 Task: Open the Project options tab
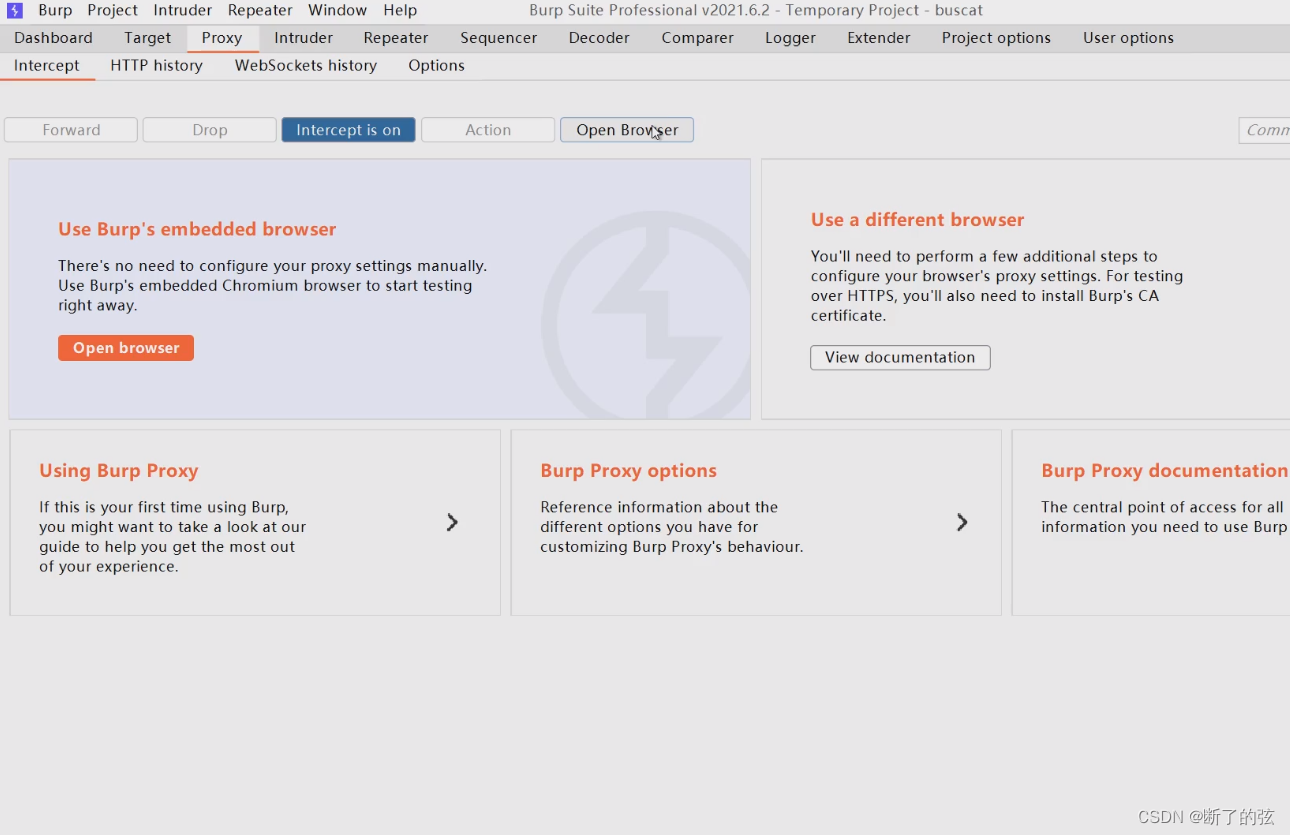(x=996, y=38)
